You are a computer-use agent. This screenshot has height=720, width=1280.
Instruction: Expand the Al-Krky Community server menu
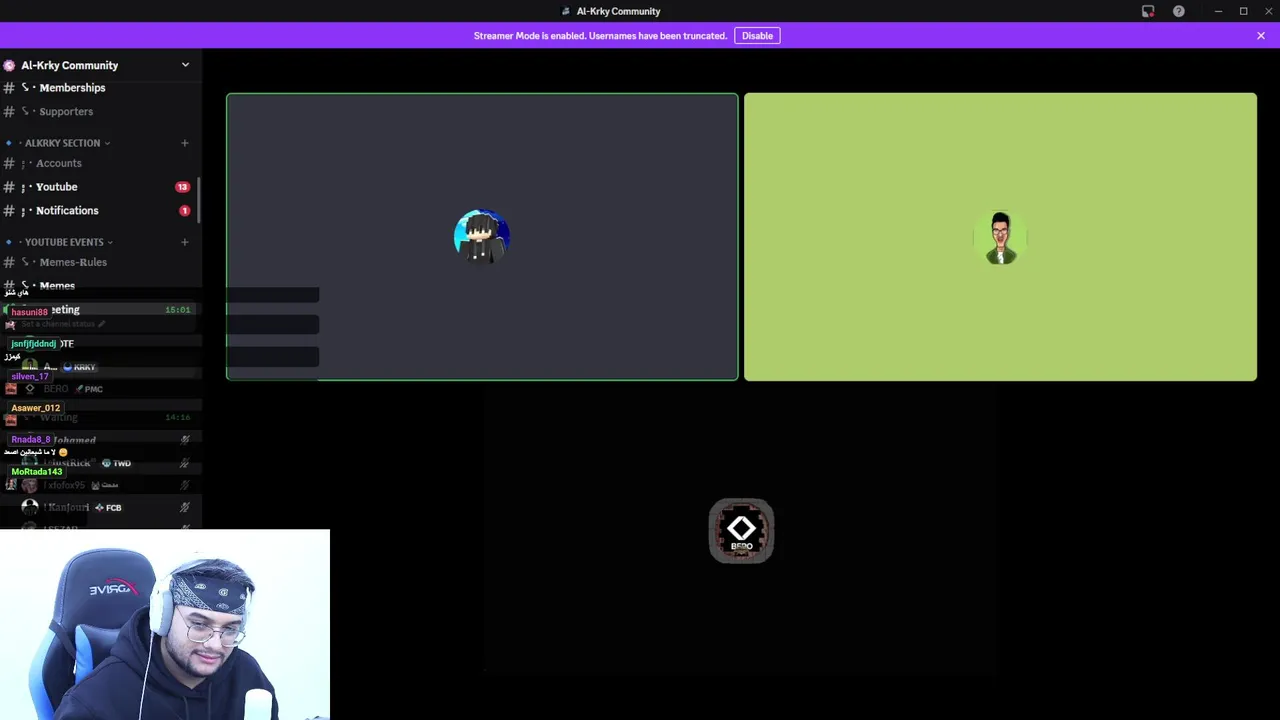(185, 65)
